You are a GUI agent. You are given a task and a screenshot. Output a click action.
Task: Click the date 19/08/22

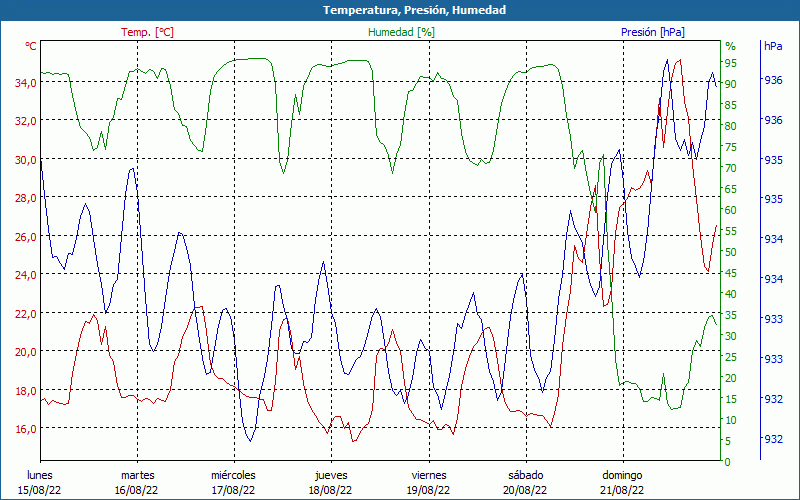pyautogui.click(x=429, y=490)
